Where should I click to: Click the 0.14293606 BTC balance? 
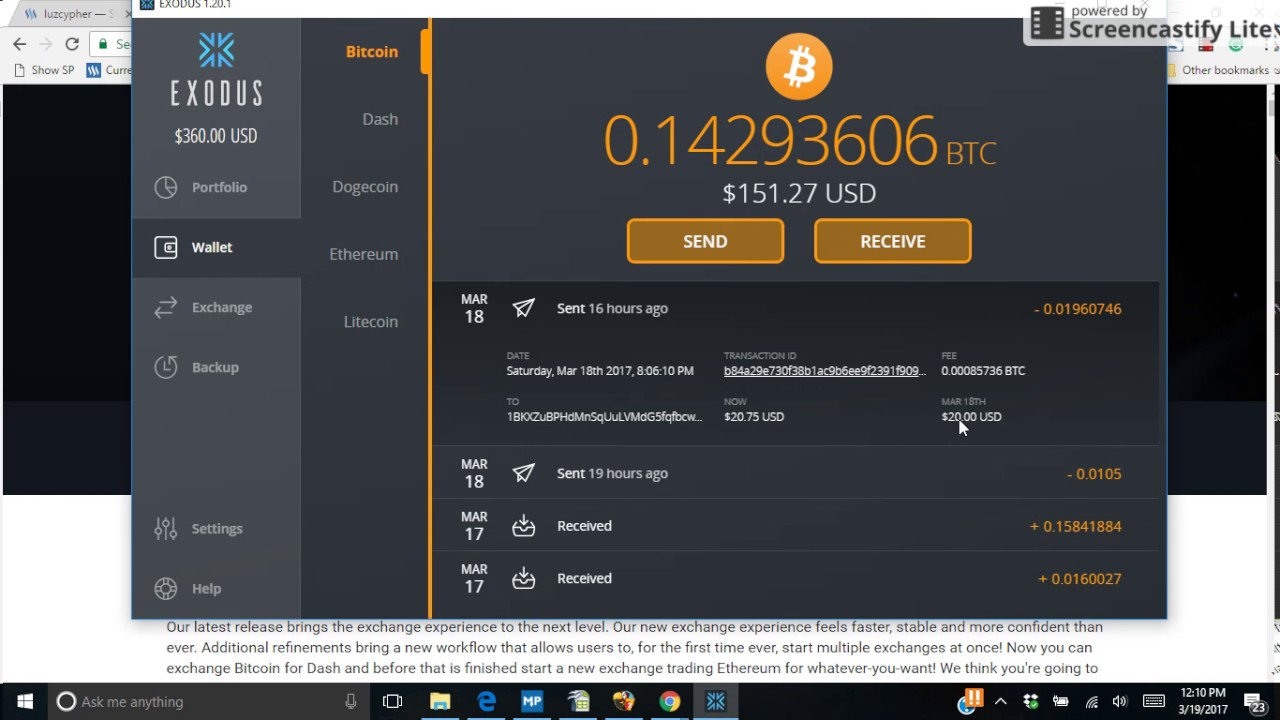[799, 141]
